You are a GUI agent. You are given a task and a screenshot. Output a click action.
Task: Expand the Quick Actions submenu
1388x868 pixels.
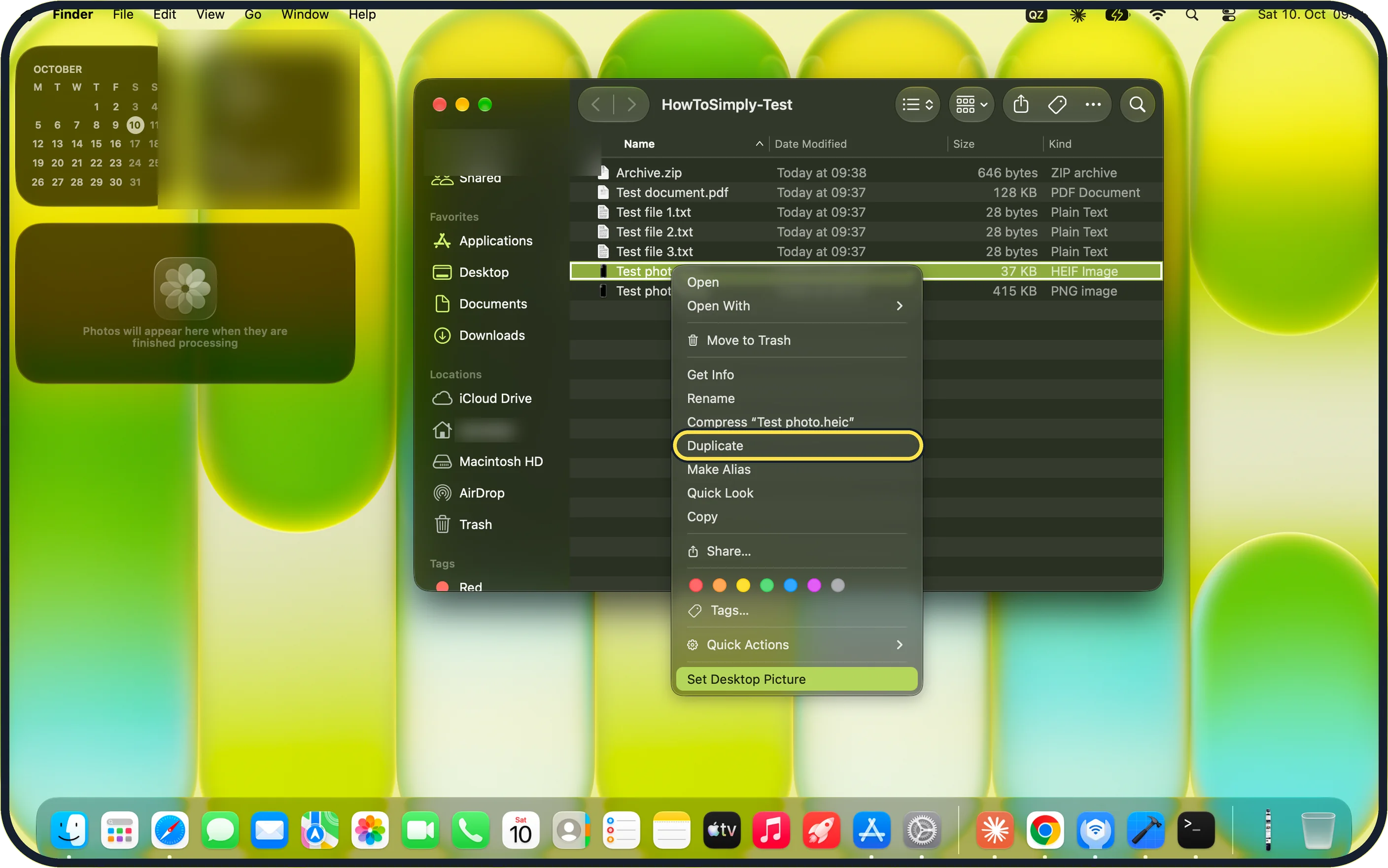point(797,645)
